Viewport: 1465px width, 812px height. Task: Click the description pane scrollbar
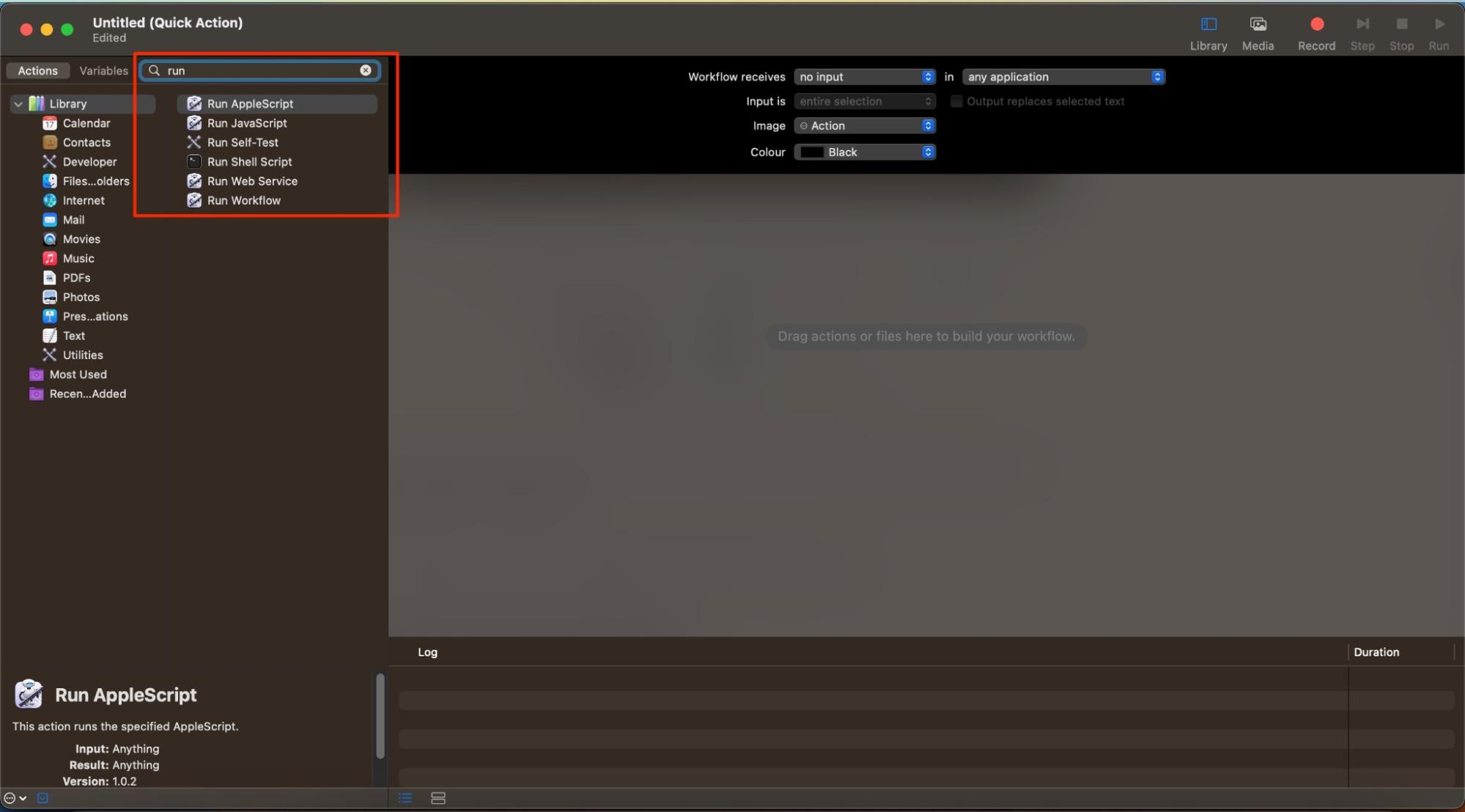(x=380, y=716)
